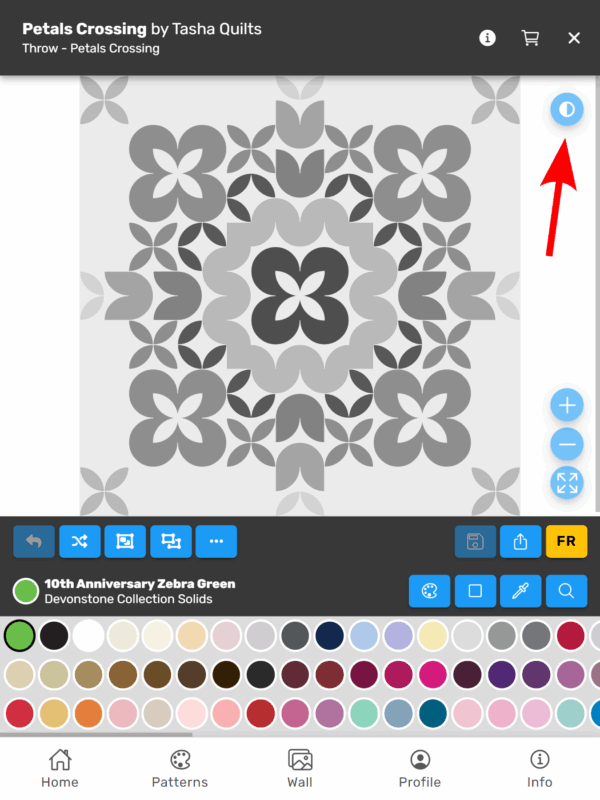
Task: Shuffle colors with the random icon
Action: tap(80, 541)
